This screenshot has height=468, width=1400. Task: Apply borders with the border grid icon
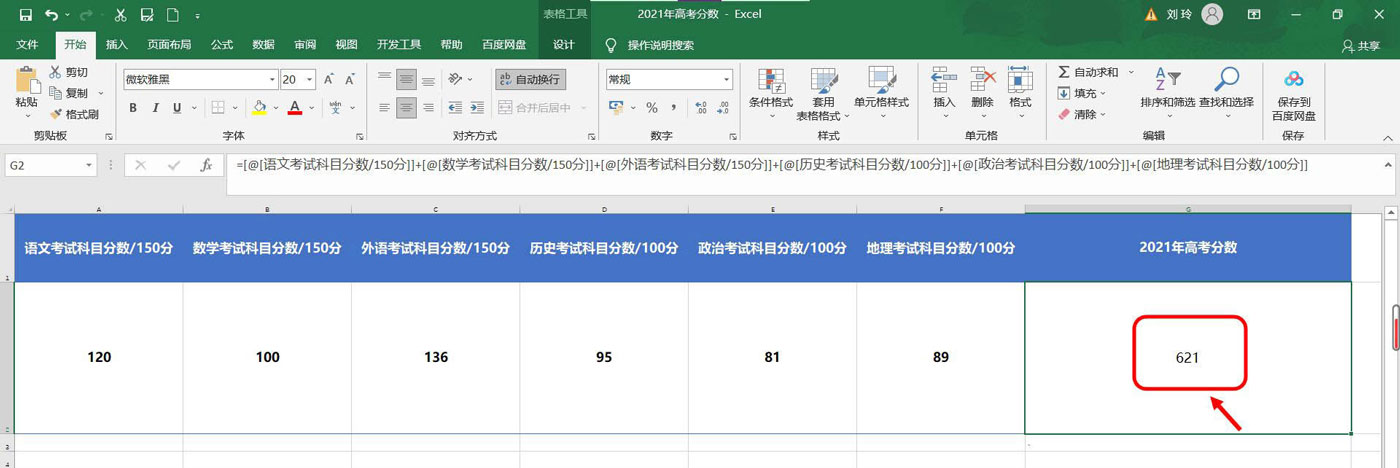[x=216, y=108]
